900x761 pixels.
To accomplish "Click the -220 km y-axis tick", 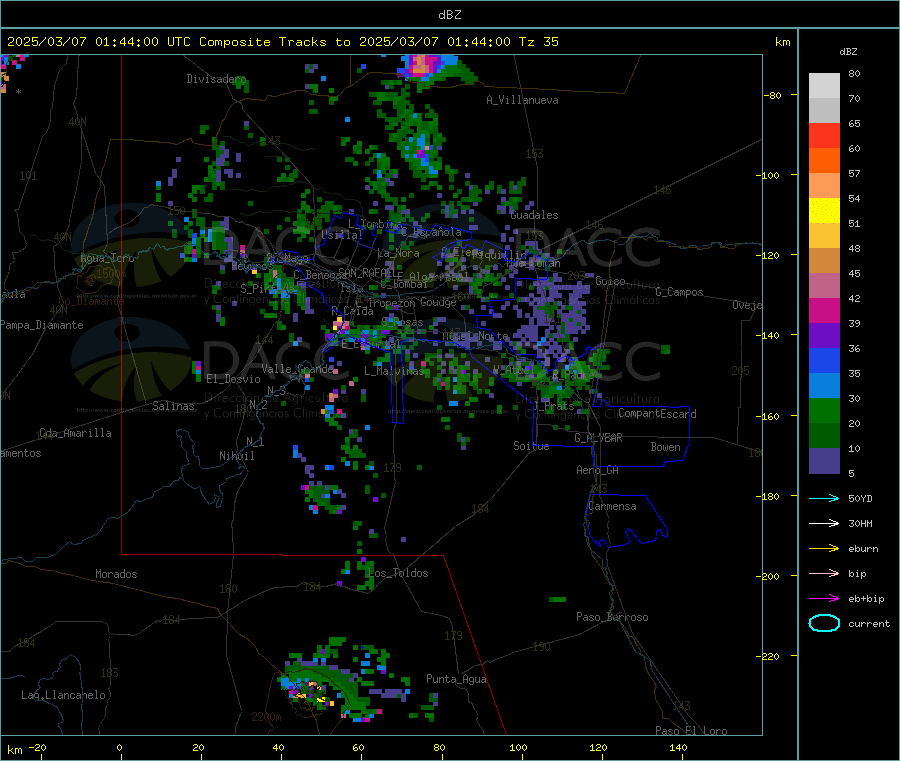I will [x=770, y=657].
